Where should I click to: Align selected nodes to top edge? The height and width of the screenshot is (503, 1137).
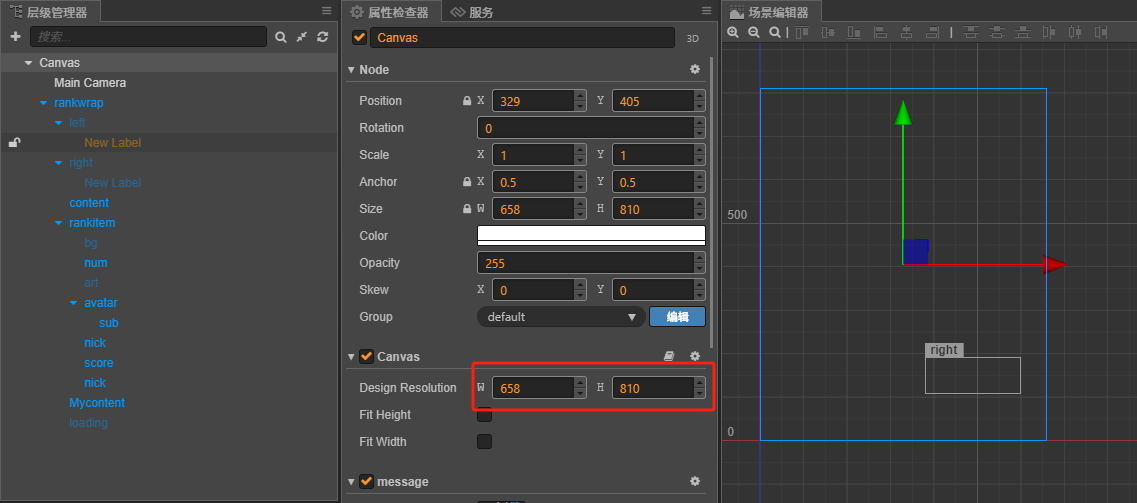[x=801, y=33]
